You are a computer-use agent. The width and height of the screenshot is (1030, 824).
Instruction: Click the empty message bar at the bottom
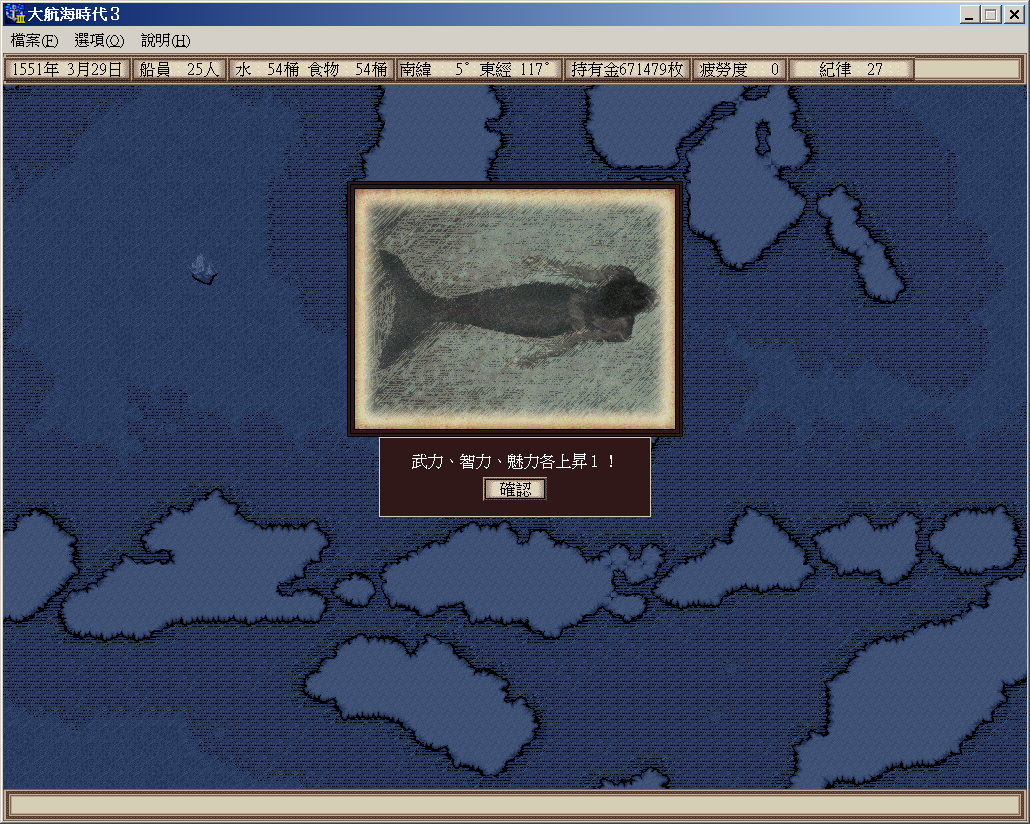click(515, 805)
